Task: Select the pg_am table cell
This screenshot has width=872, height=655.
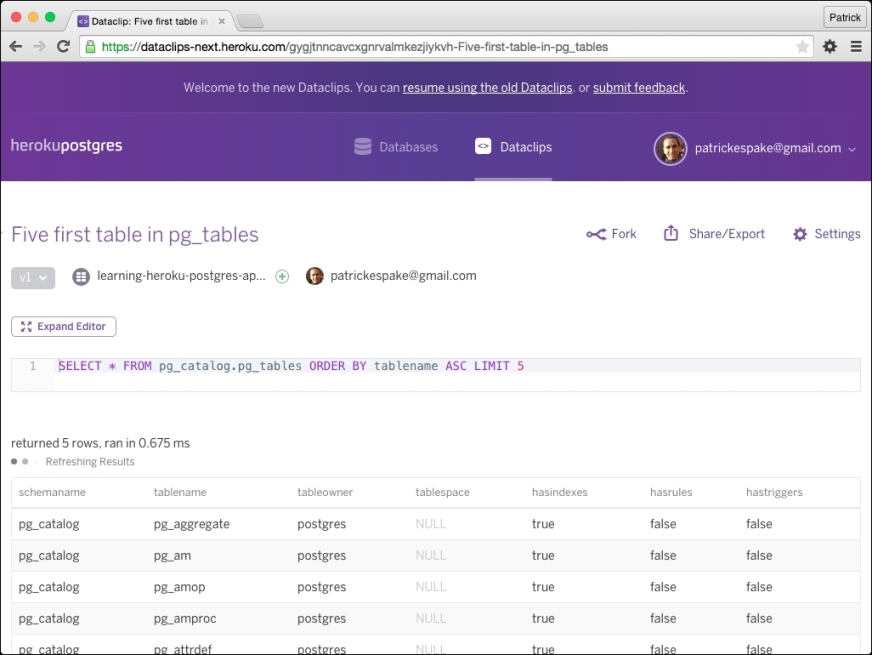Action: [172, 556]
